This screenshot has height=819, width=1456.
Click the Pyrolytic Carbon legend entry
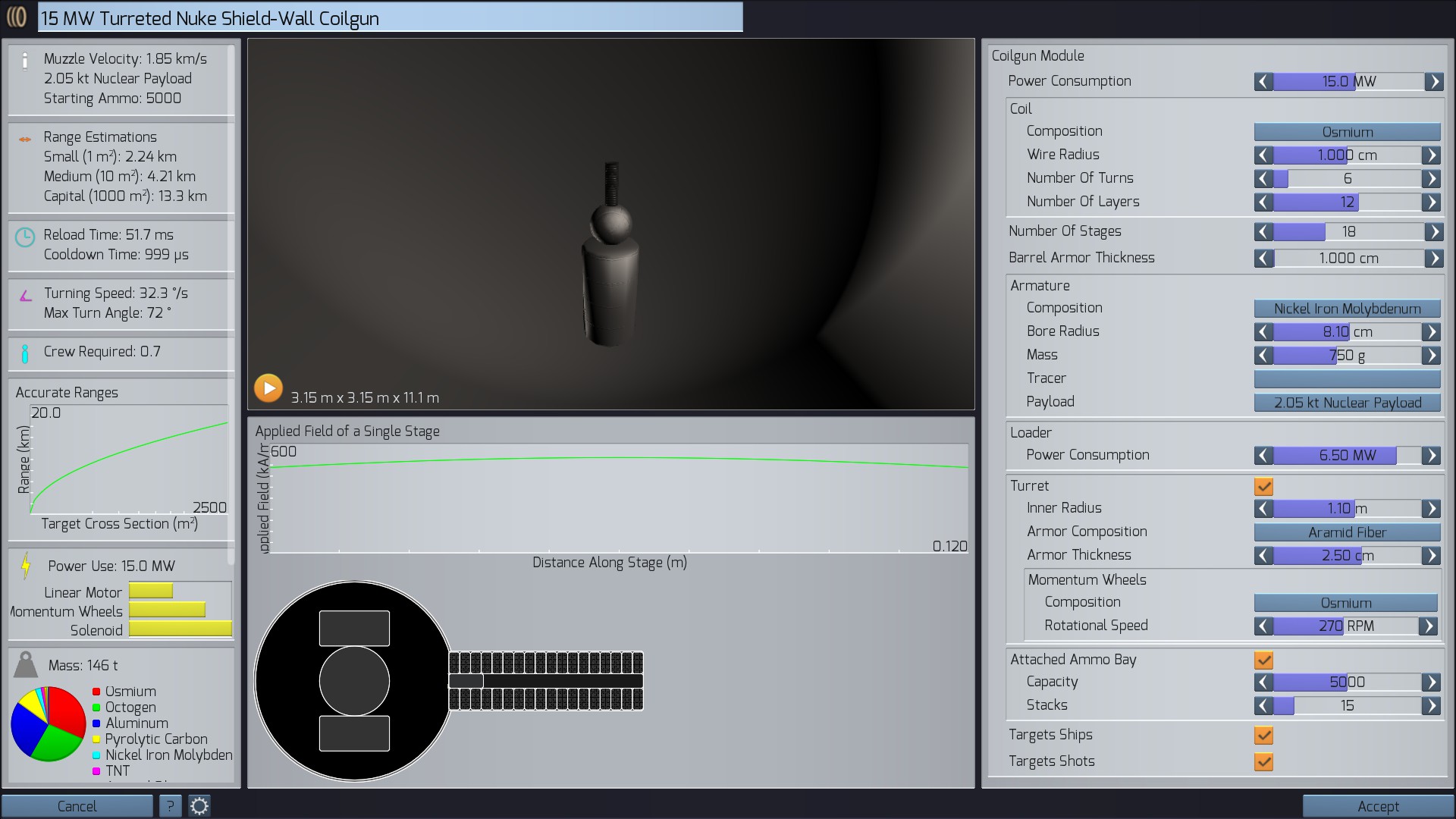(x=149, y=739)
